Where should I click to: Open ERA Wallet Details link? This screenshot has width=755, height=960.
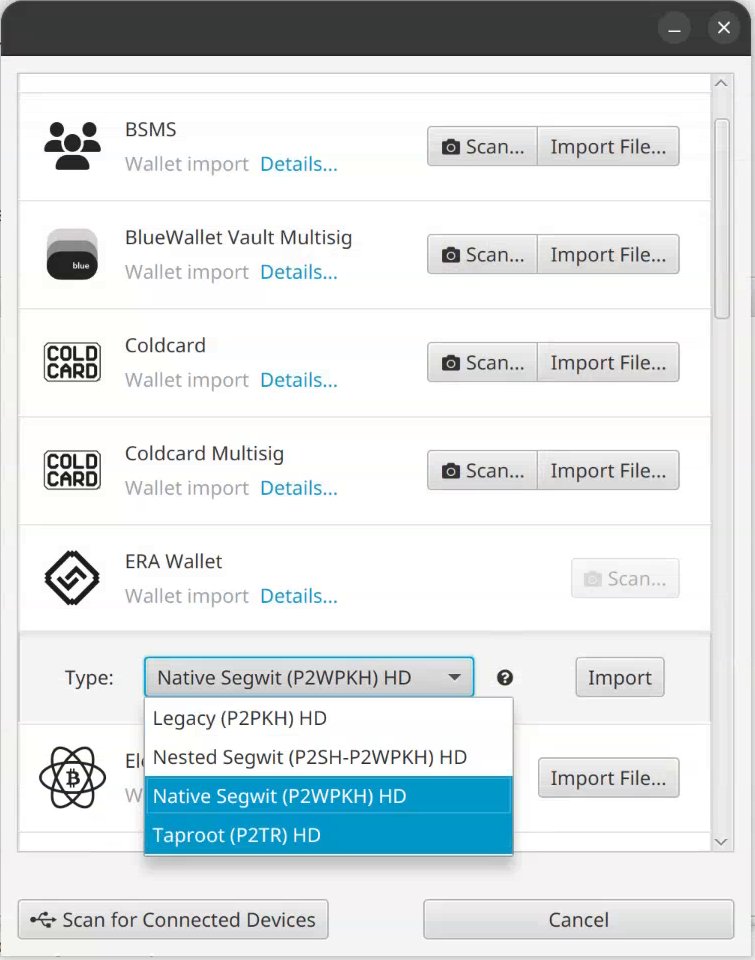(299, 596)
